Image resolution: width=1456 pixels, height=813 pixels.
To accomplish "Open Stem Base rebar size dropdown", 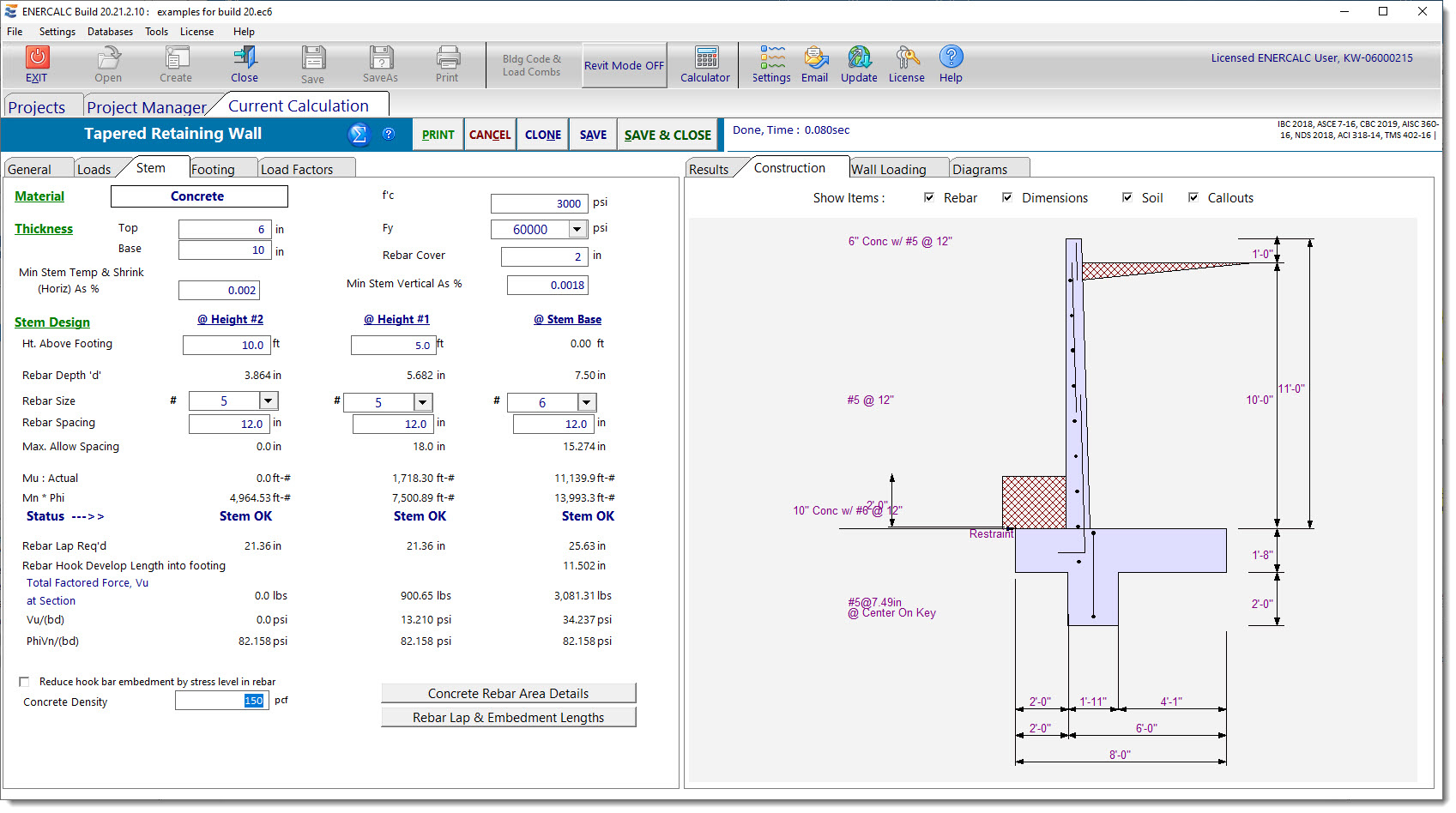I will point(587,402).
